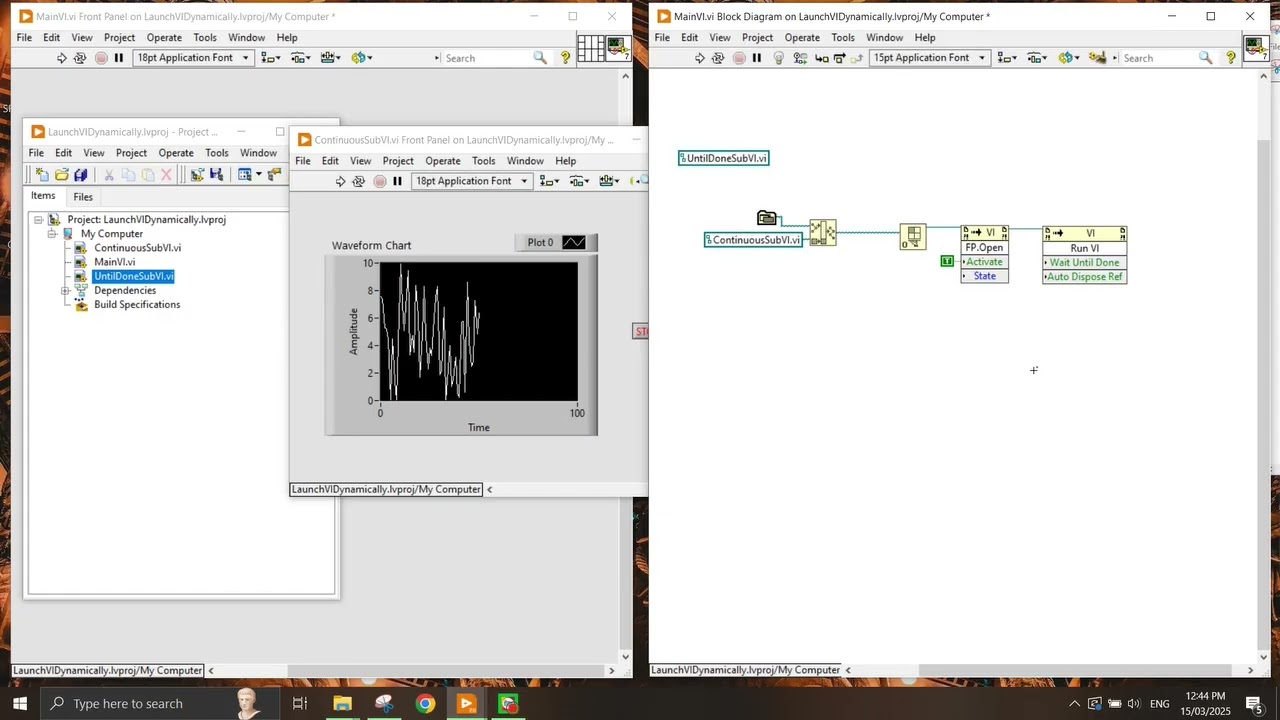Image resolution: width=1280 pixels, height=720 pixels.
Task: Open Edit menu in Project Explorer window
Action: coord(63,153)
